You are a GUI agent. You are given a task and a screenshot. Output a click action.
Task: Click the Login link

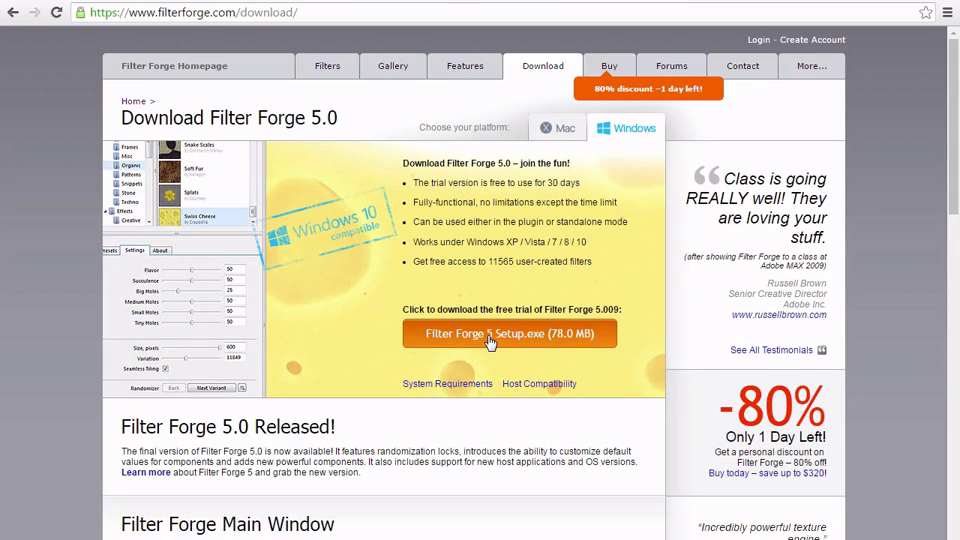[759, 40]
